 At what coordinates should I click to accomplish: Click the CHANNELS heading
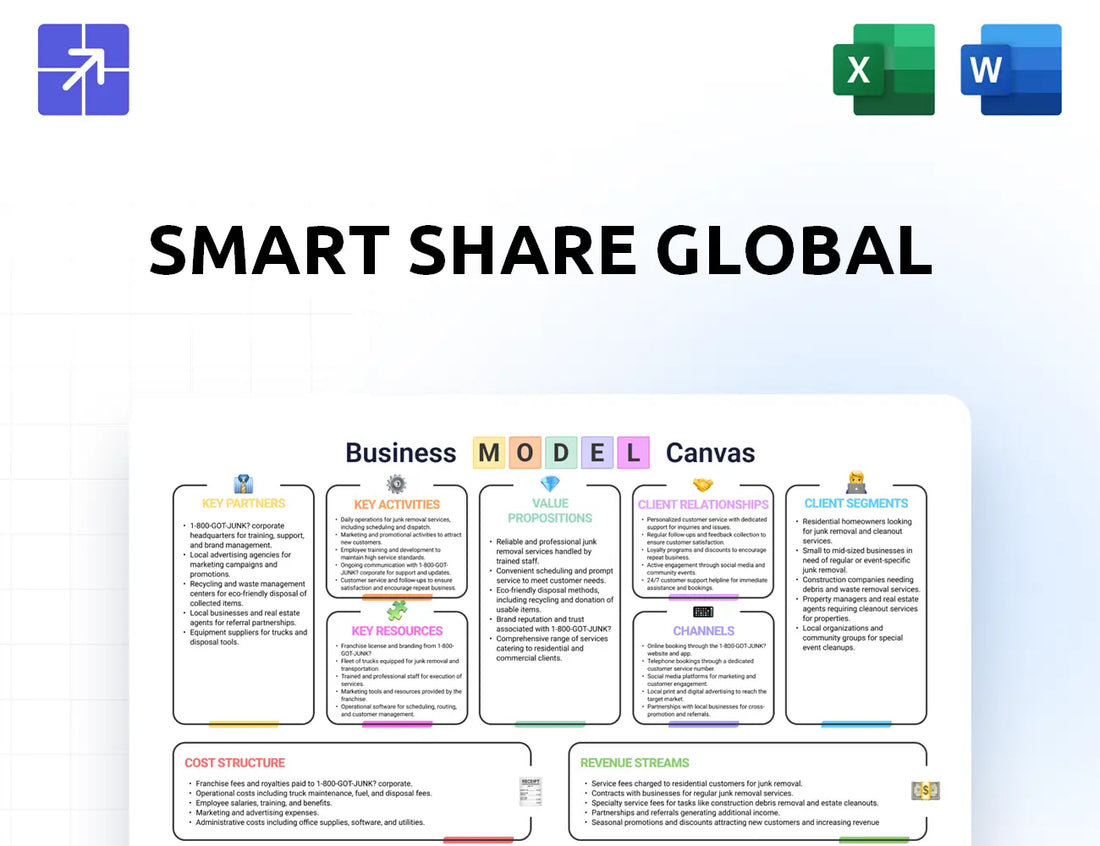point(704,631)
